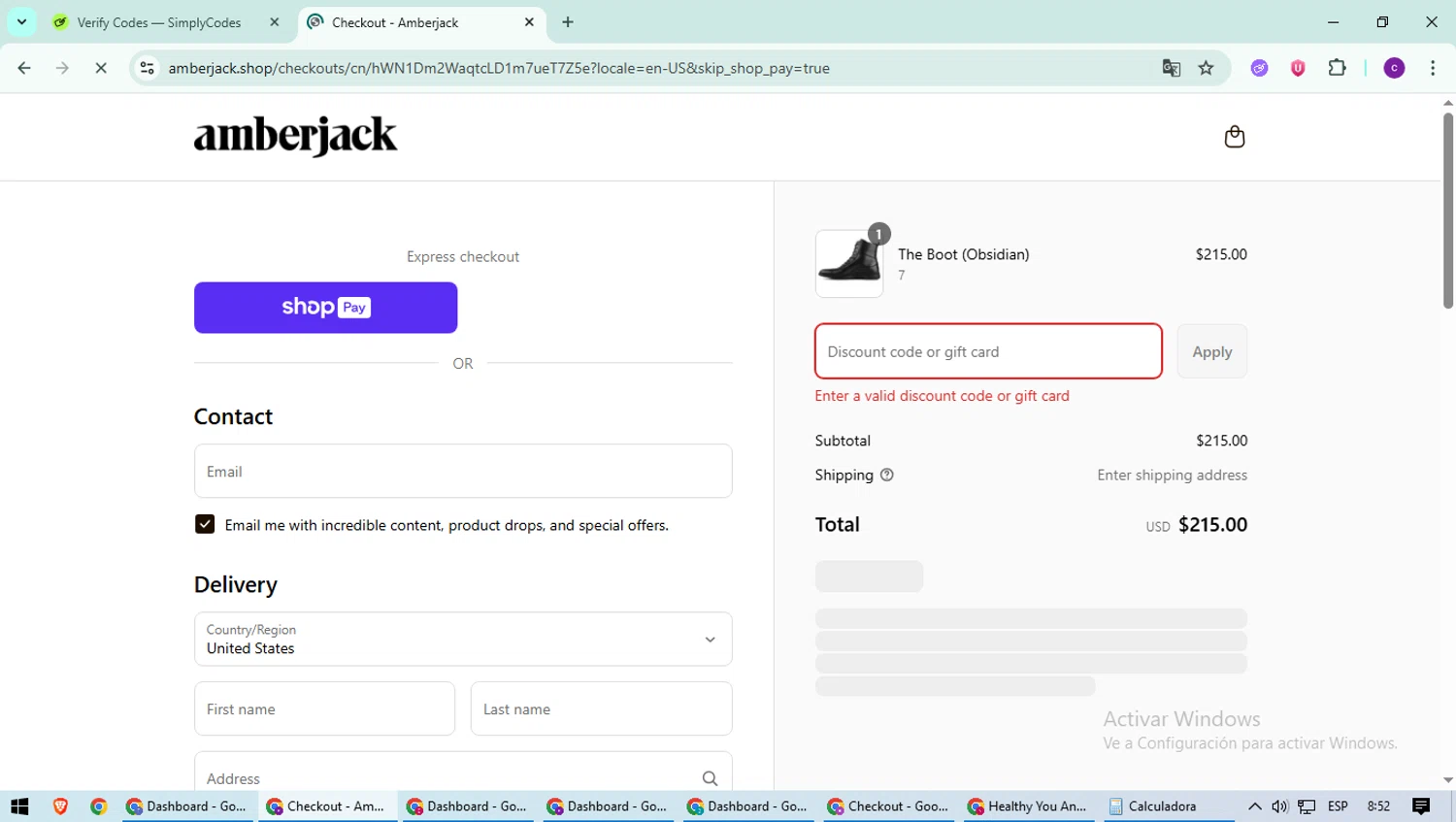Expand the Country/Region dropdown
This screenshot has height=822, width=1456.
point(463,639)
